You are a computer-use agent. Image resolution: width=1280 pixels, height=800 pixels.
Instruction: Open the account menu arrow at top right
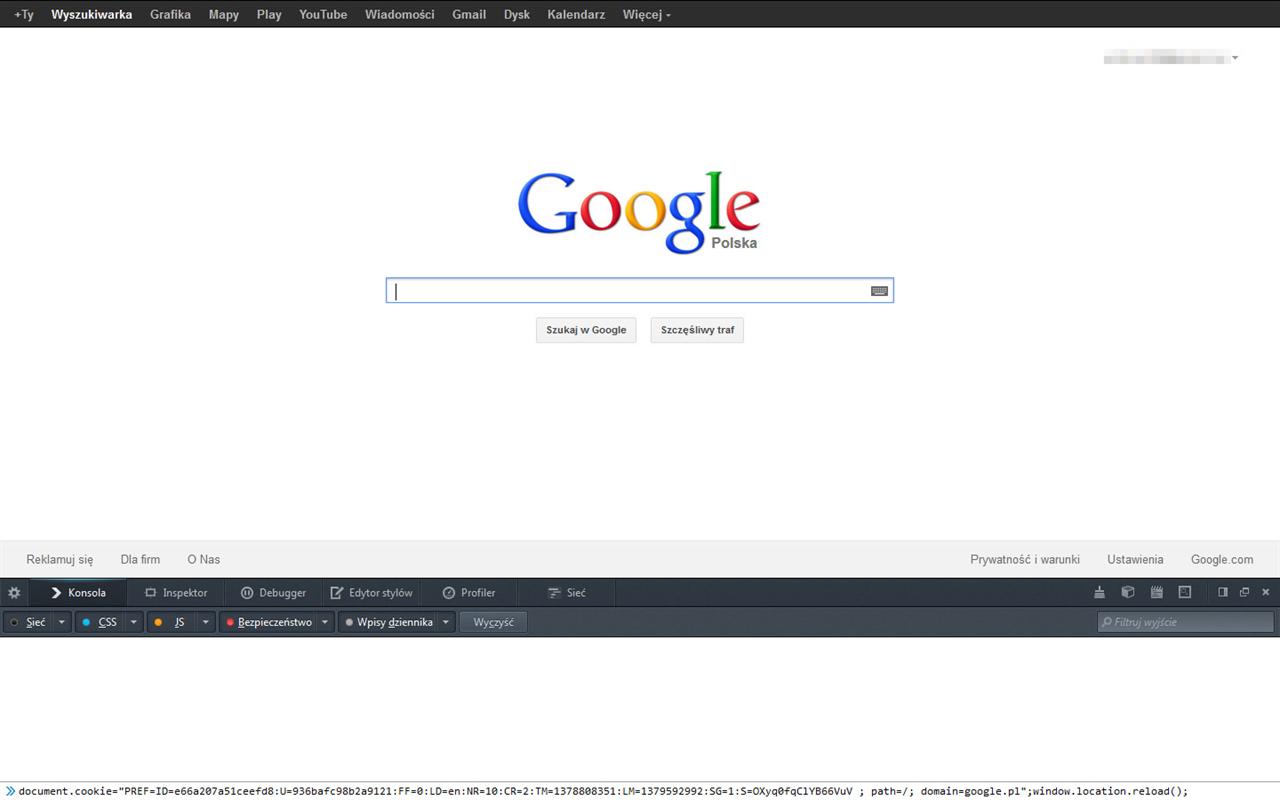[1235, 58]
